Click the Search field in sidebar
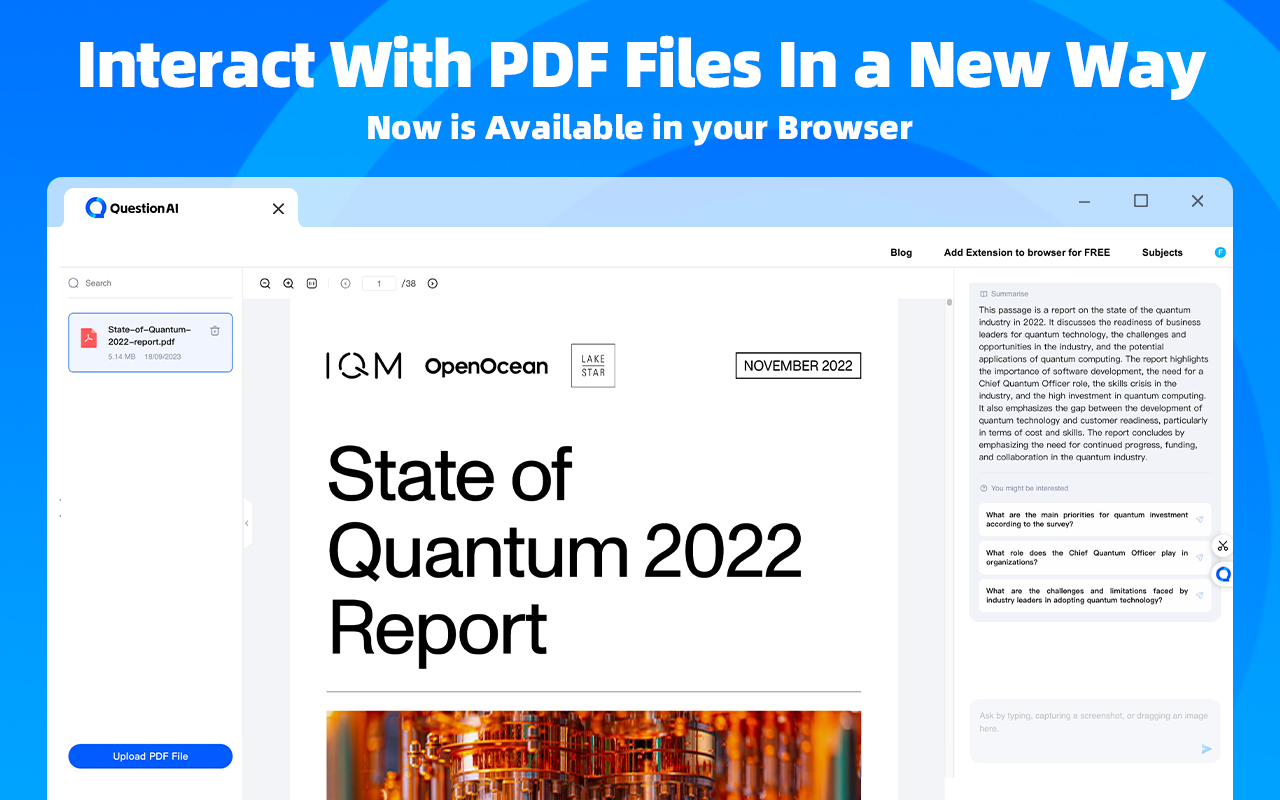 pyautogui.click(x=150, y=283)
